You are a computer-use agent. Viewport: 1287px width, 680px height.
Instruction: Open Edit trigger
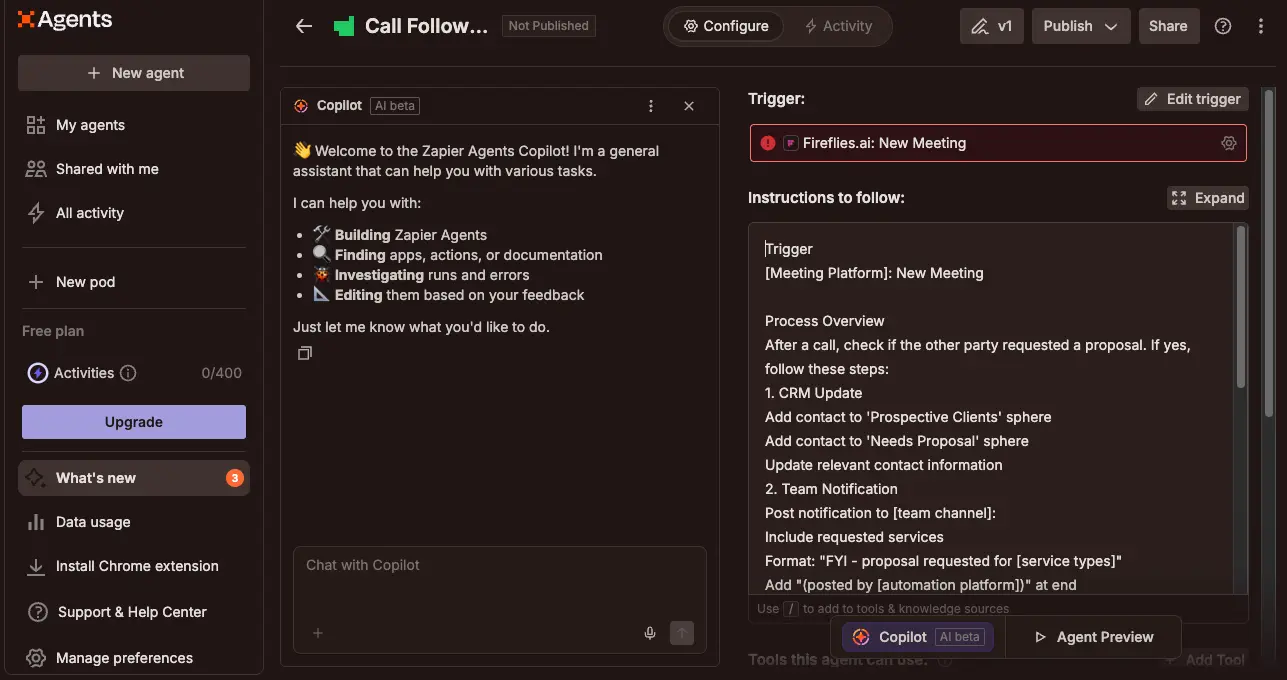coord(1192,99)
